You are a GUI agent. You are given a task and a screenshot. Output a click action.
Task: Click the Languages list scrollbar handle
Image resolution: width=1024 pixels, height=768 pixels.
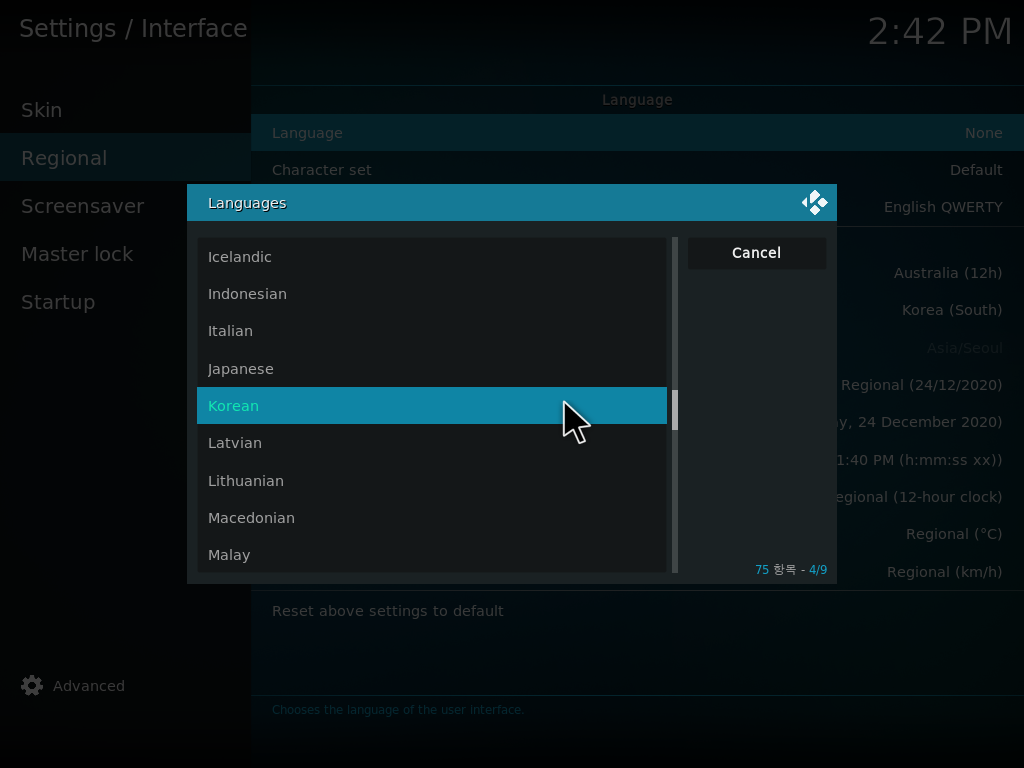[x=675, y=410]
